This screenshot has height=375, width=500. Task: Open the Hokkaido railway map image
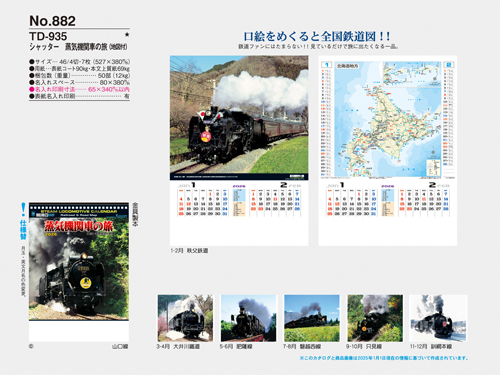388,119
